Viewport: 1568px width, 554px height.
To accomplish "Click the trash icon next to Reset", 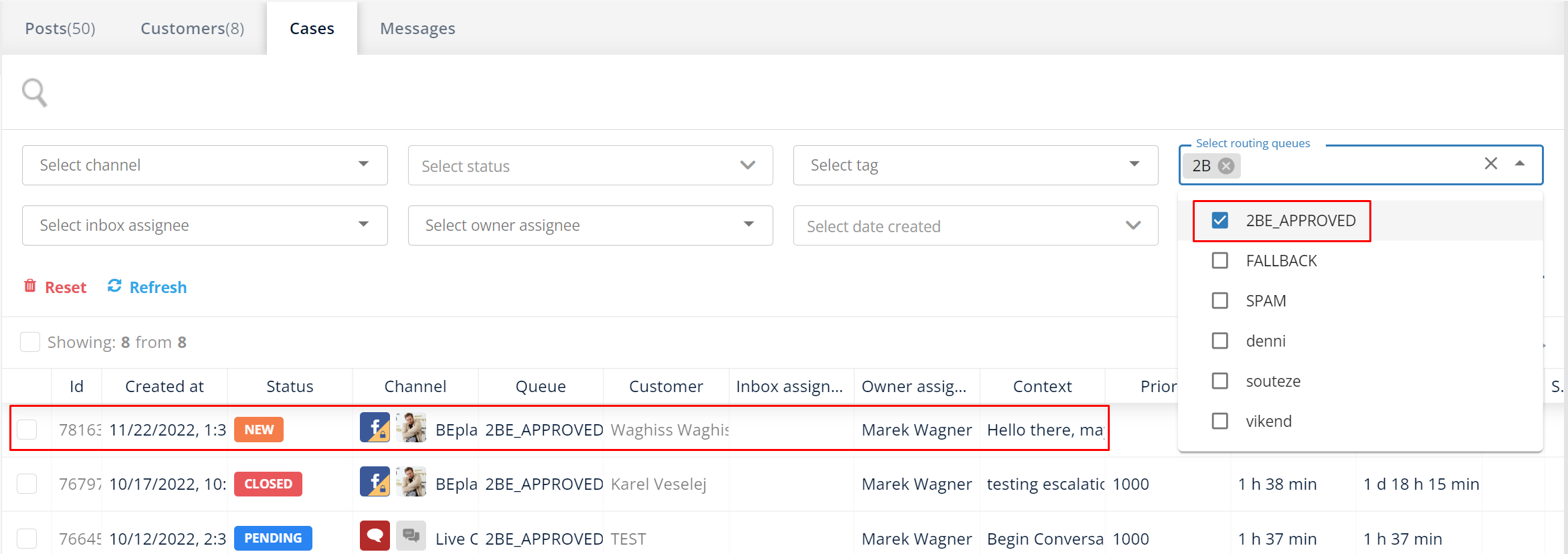I will (x=30, y=286).
